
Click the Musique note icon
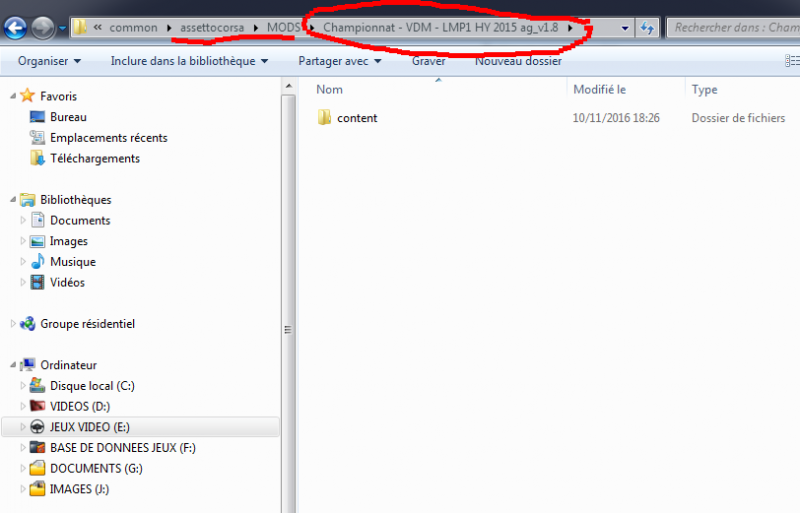point(37,261)
